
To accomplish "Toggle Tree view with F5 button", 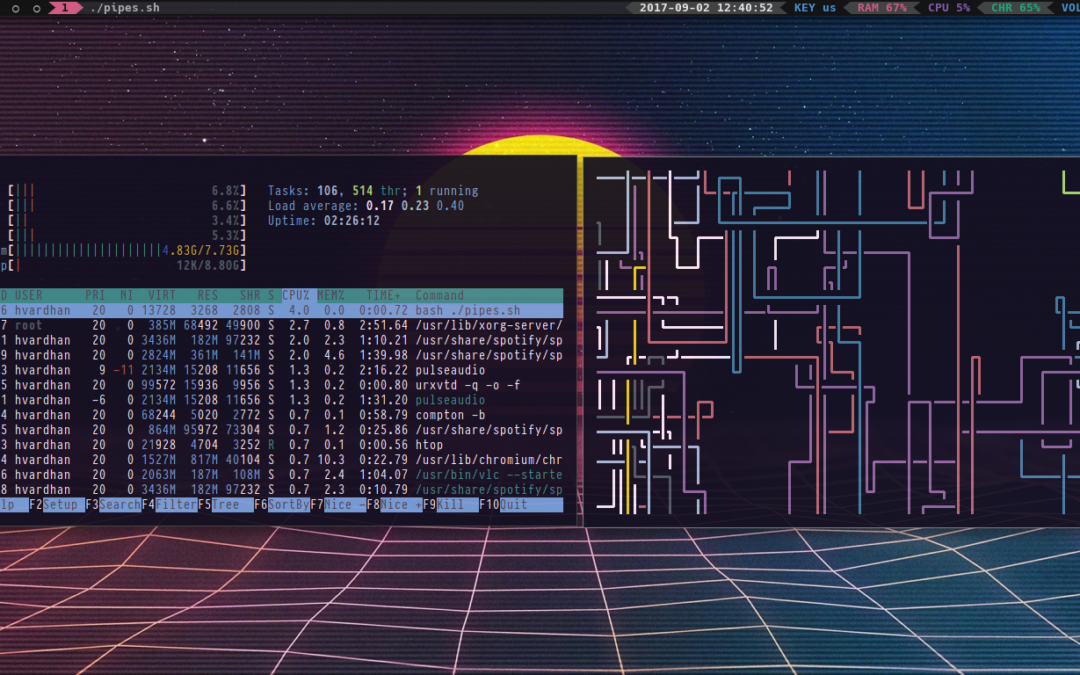I will 226,505.
